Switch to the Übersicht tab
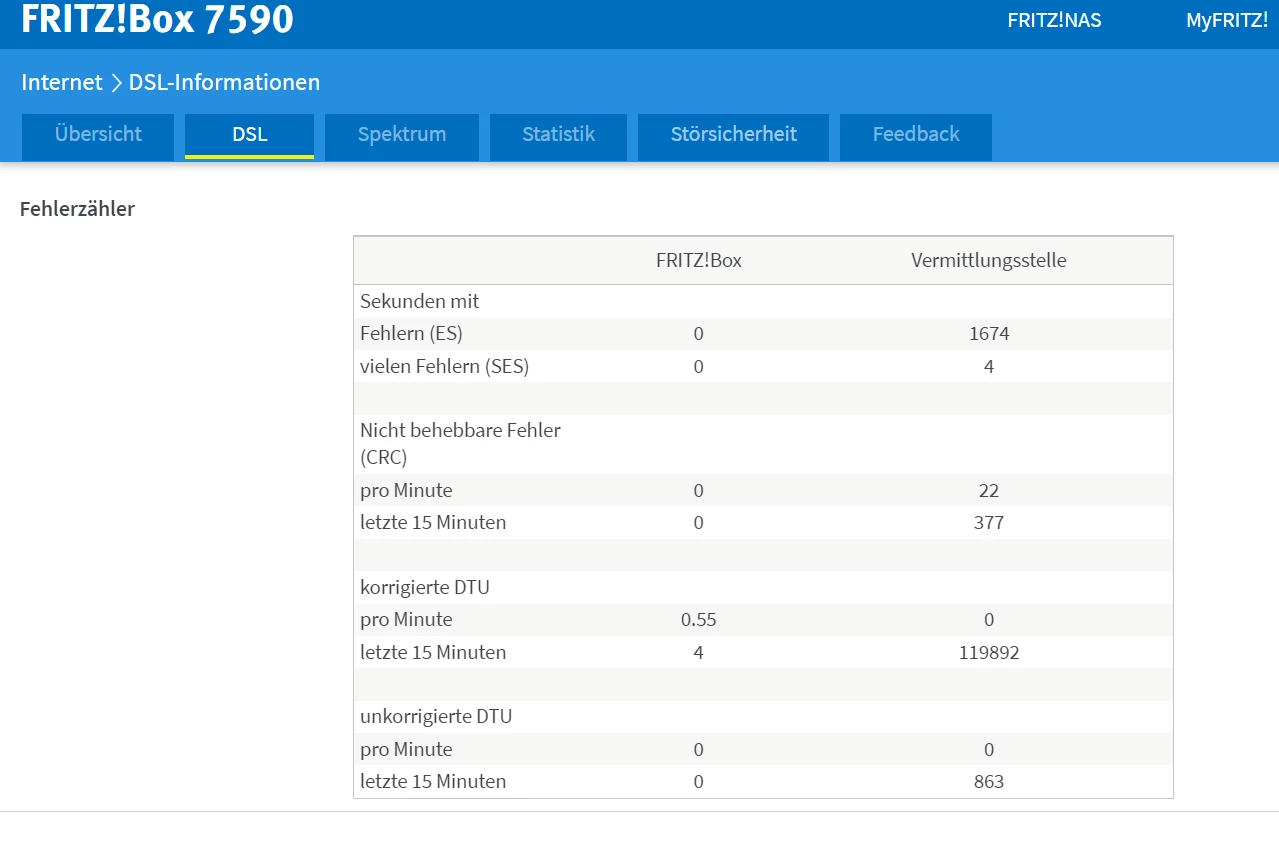 click(x=98, y=135)
